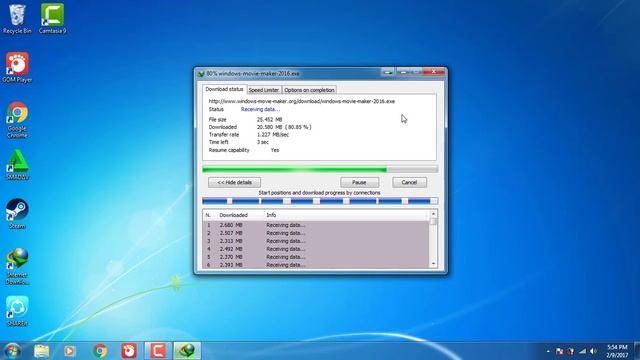The image size is (640, 360).
Task: Click the N. column header
Action: click(x=208, y=215)
